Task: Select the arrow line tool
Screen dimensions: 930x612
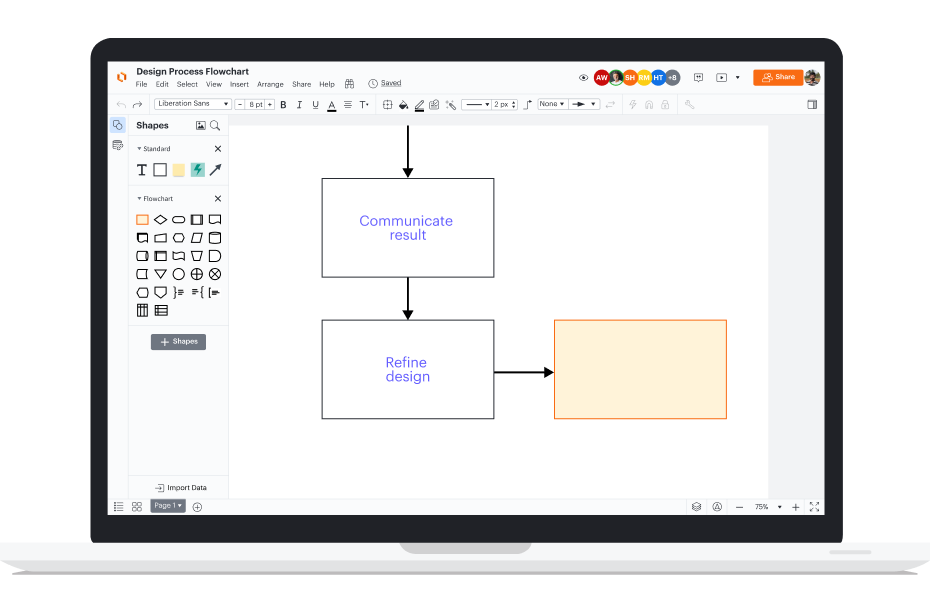Action: [x=215, y=170]
